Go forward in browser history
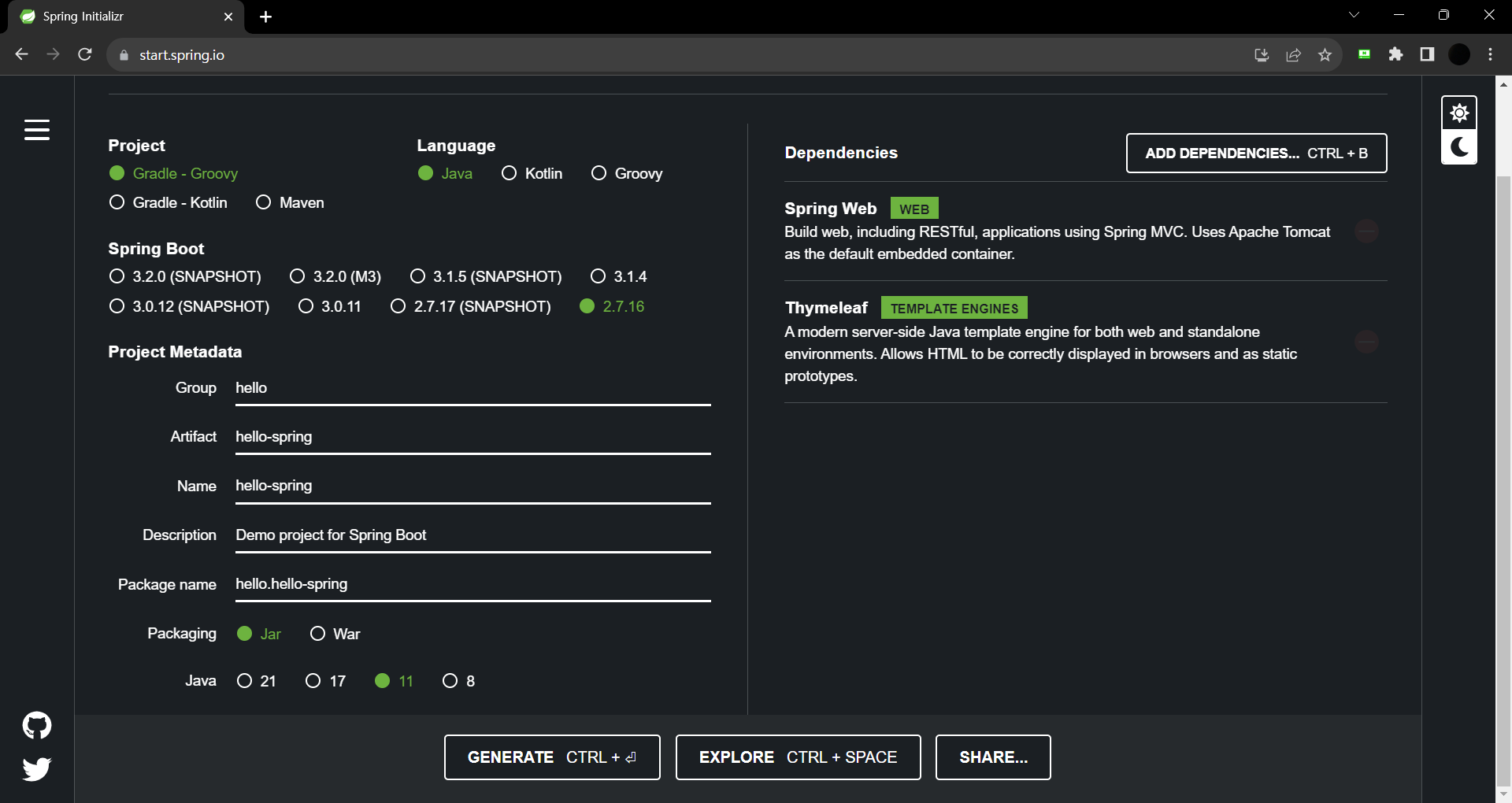Screen dimensions: 1512x803 (x=53, y=54)
